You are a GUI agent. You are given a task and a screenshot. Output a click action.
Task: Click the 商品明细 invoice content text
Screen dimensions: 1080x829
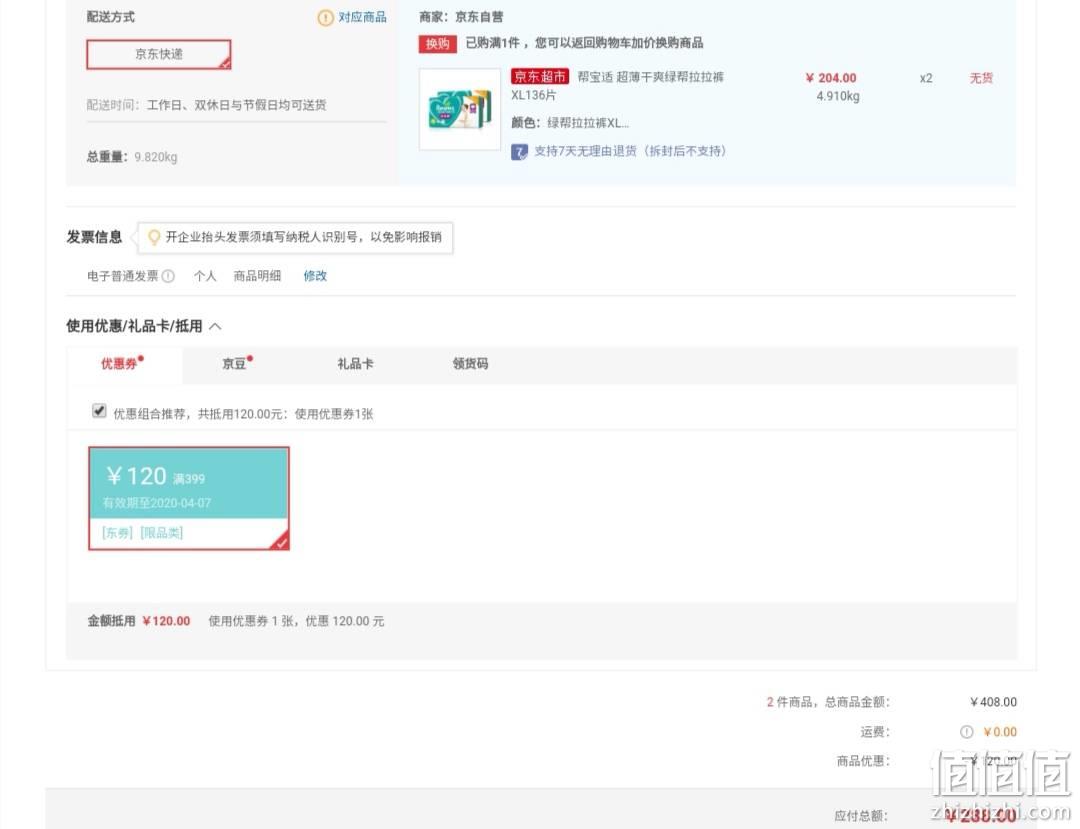[257, 276]
